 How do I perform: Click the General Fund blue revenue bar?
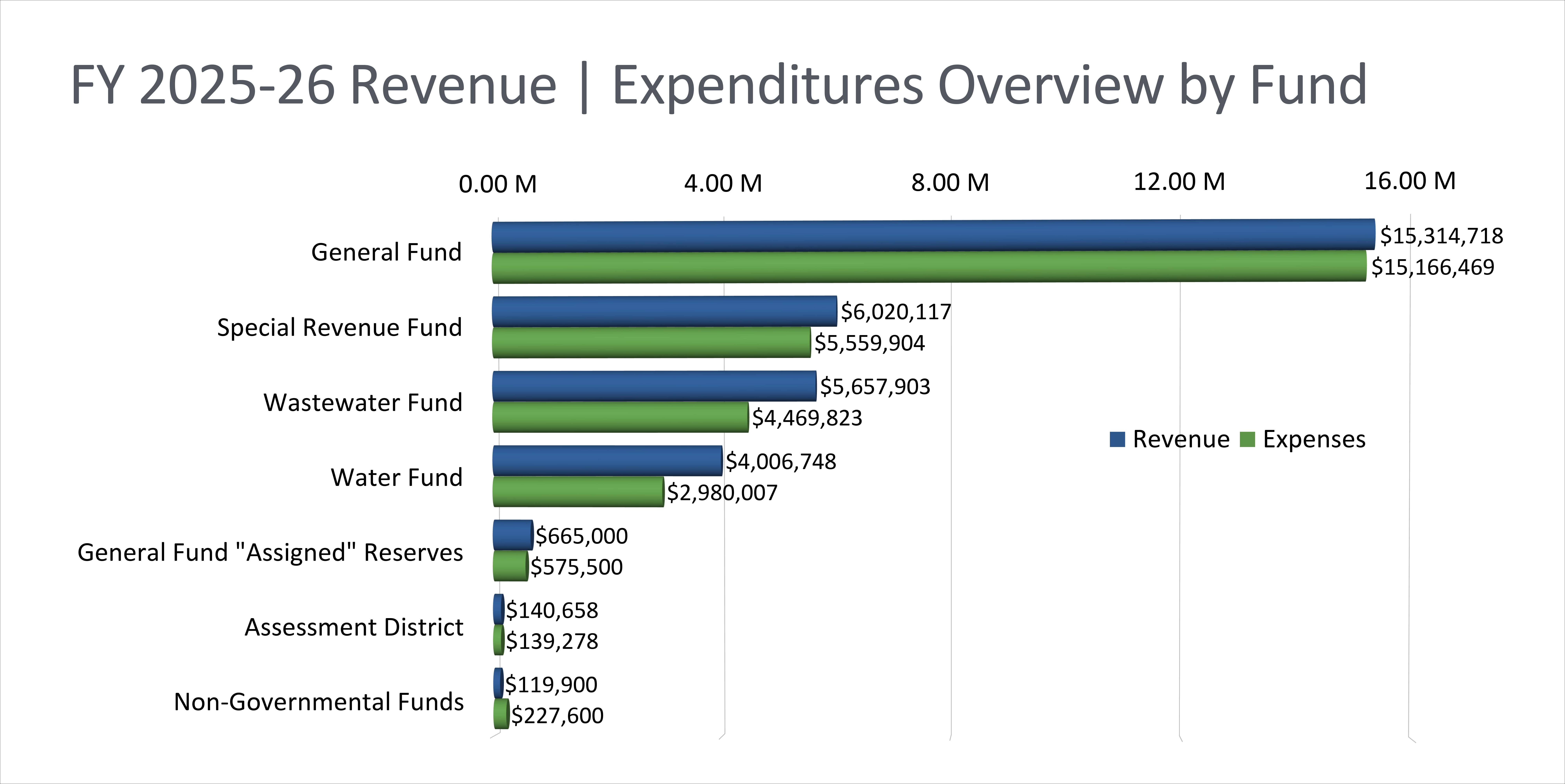(x=933, y=236)
